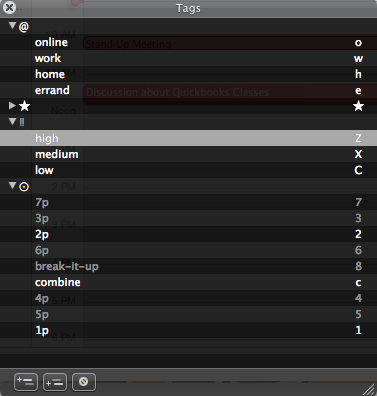
Task: Select the 2p tag row
Action: 188,234
